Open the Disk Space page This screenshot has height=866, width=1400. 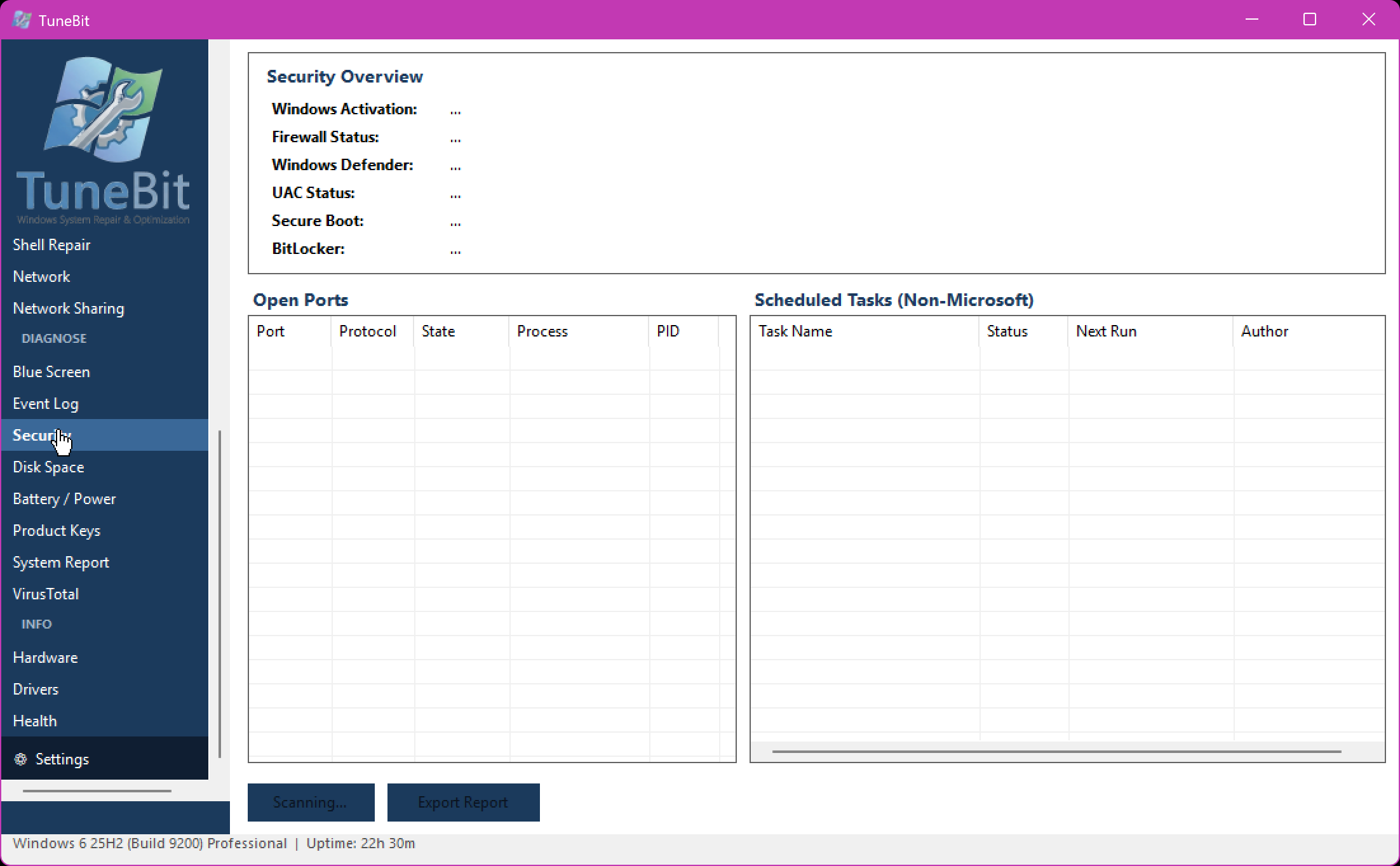(105, 467)
